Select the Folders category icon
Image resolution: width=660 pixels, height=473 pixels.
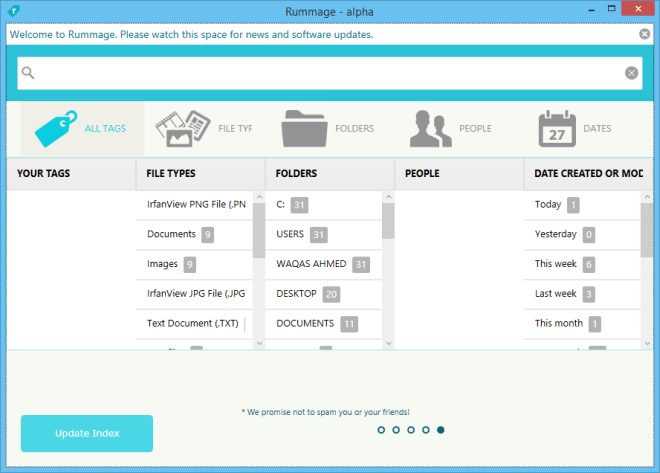click(x=304, y=128)
